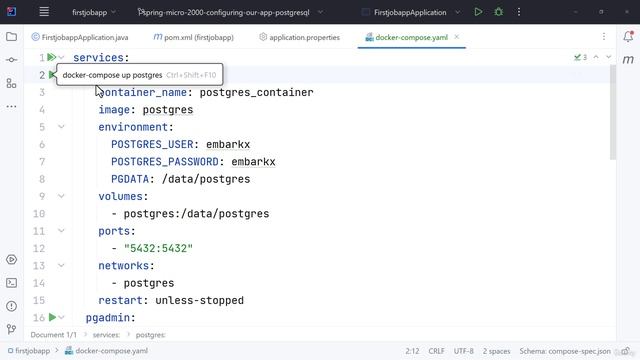This screenshot has width=640, height=360.
Task: Open the Maven tool window
Action: point(628,60)
